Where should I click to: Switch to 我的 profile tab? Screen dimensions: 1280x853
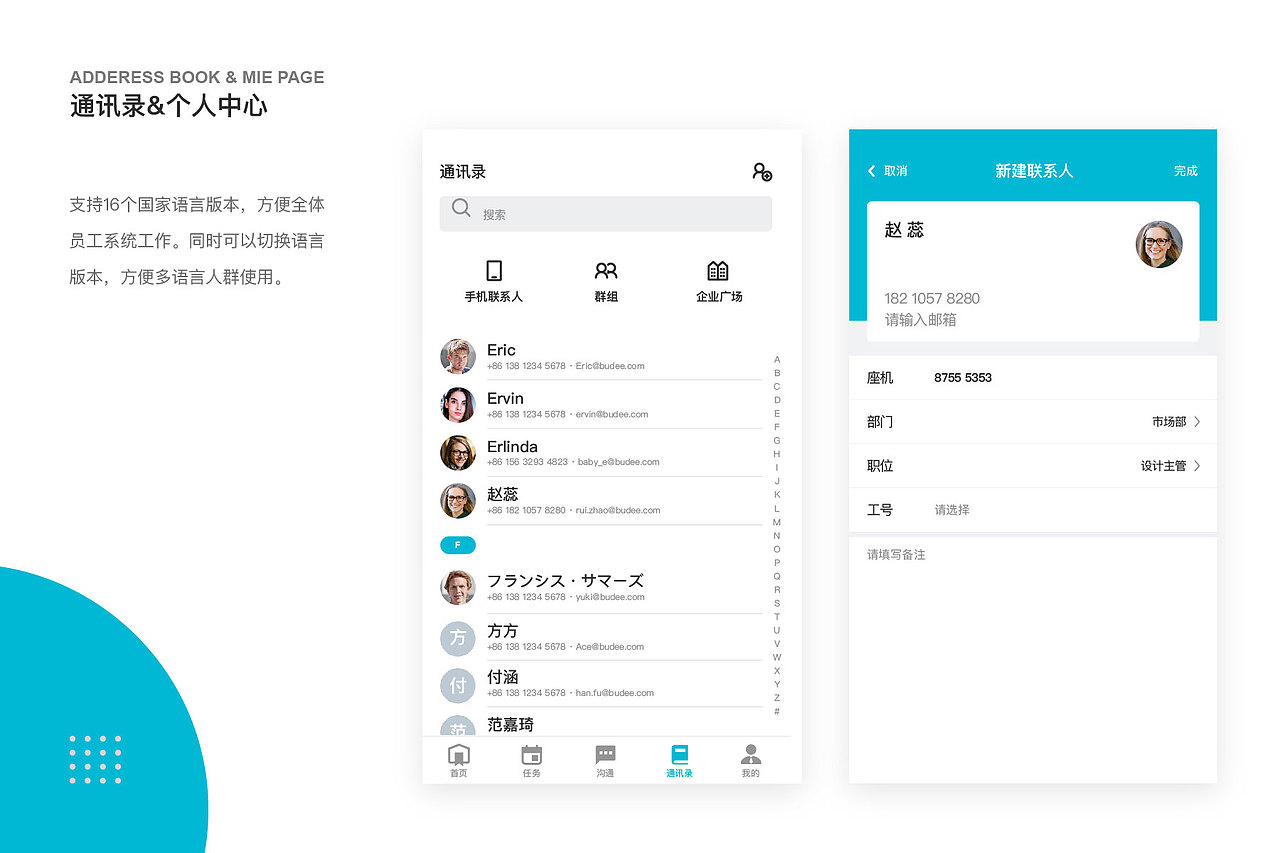click(x=751, y=761)
